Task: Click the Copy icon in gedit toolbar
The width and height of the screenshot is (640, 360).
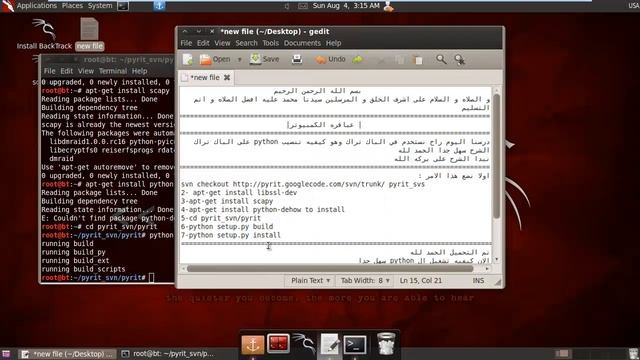Action: (x=400, y=60)
